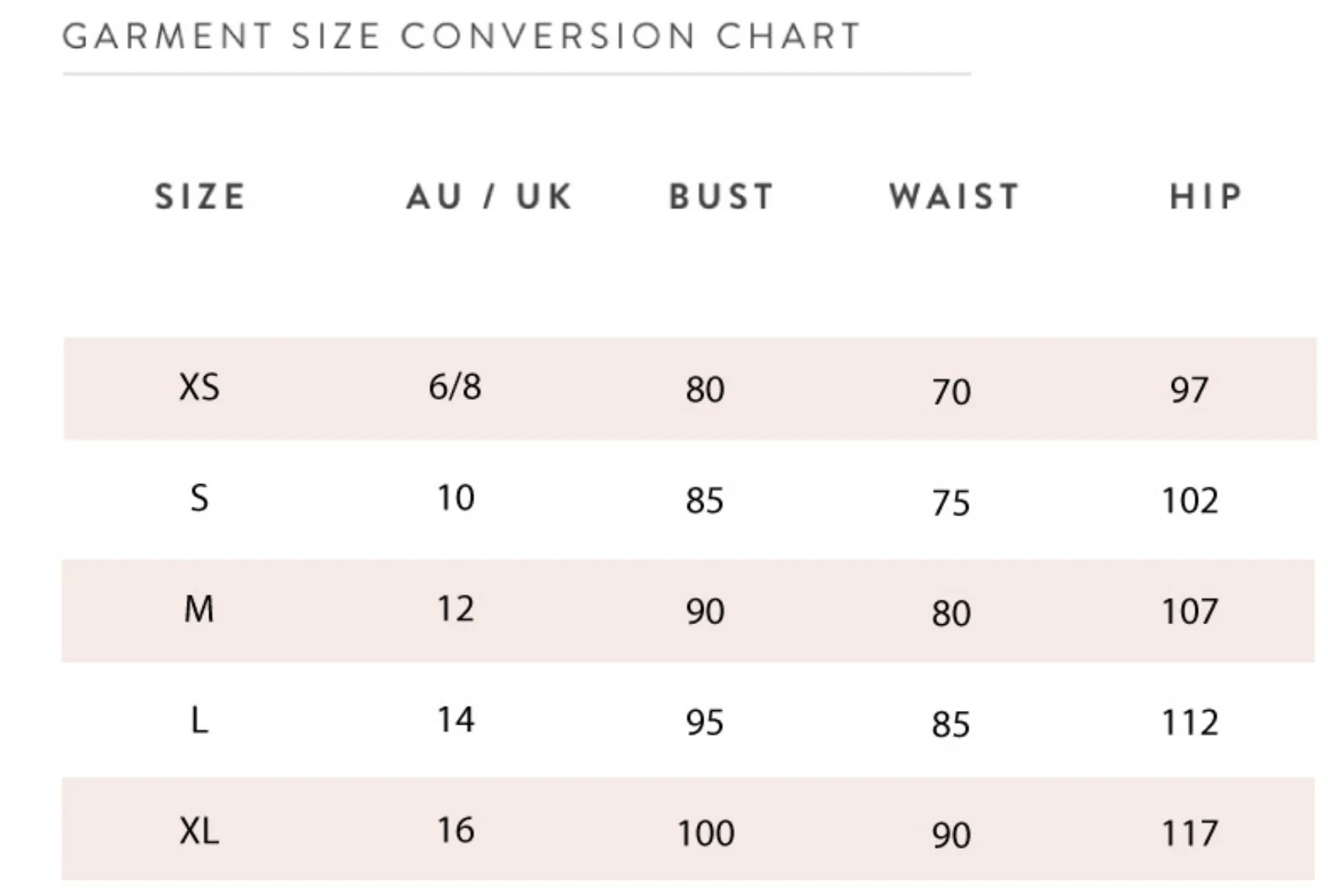Click the 6/8 AU/UK value
The width and height of the screenshot is (1328, 896).
click(x=455, y=387)
